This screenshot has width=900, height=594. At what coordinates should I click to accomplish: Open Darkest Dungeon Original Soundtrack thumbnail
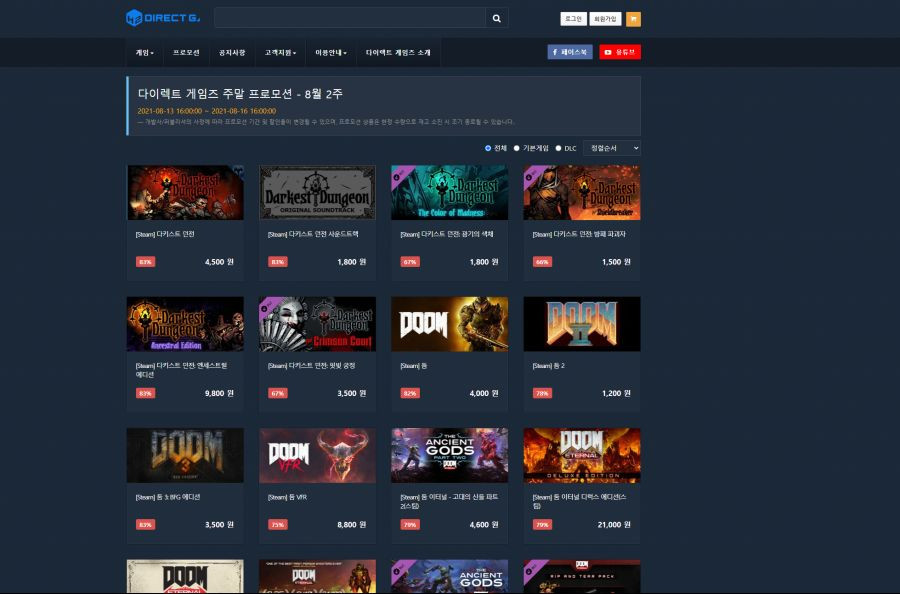pyautogui.click(x=317, y=192)
